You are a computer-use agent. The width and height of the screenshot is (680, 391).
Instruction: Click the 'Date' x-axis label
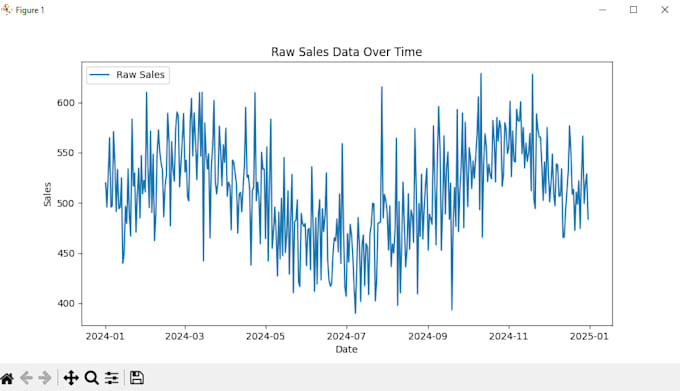point(347,349)
